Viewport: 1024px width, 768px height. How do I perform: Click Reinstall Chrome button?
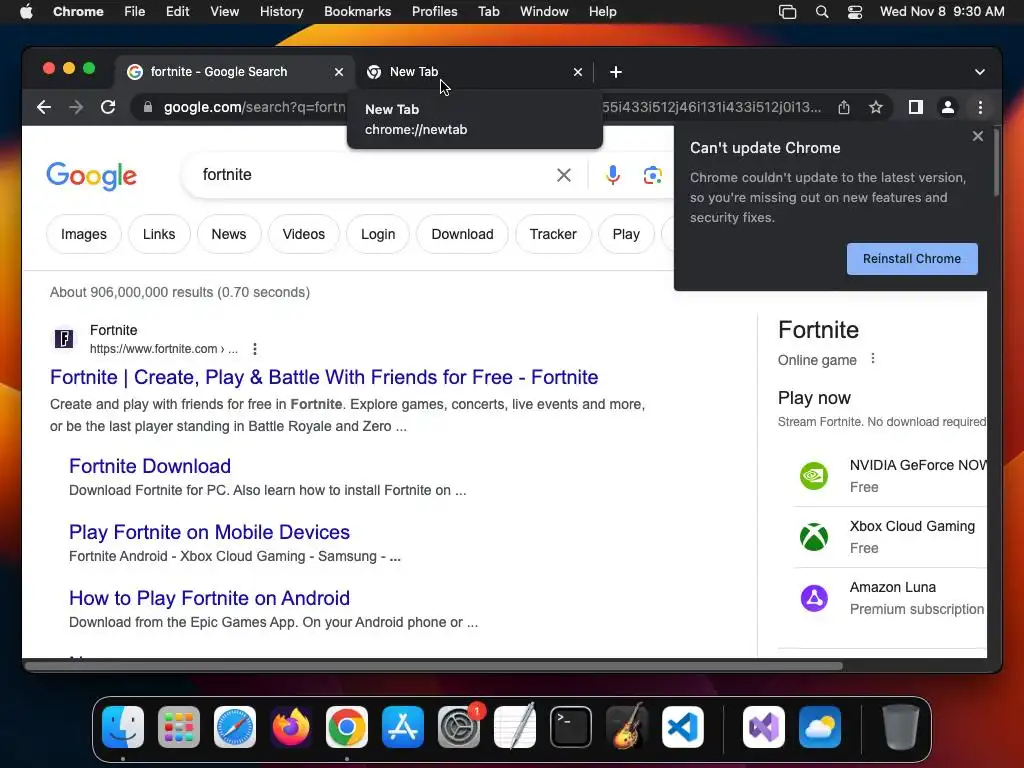(912, 259)
